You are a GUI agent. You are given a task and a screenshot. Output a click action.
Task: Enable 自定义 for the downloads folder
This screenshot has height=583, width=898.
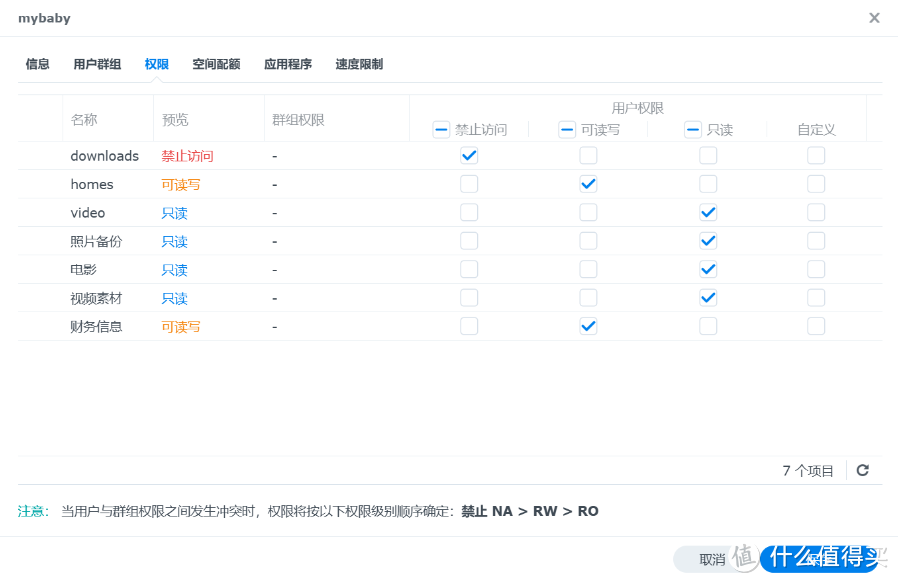815,155
